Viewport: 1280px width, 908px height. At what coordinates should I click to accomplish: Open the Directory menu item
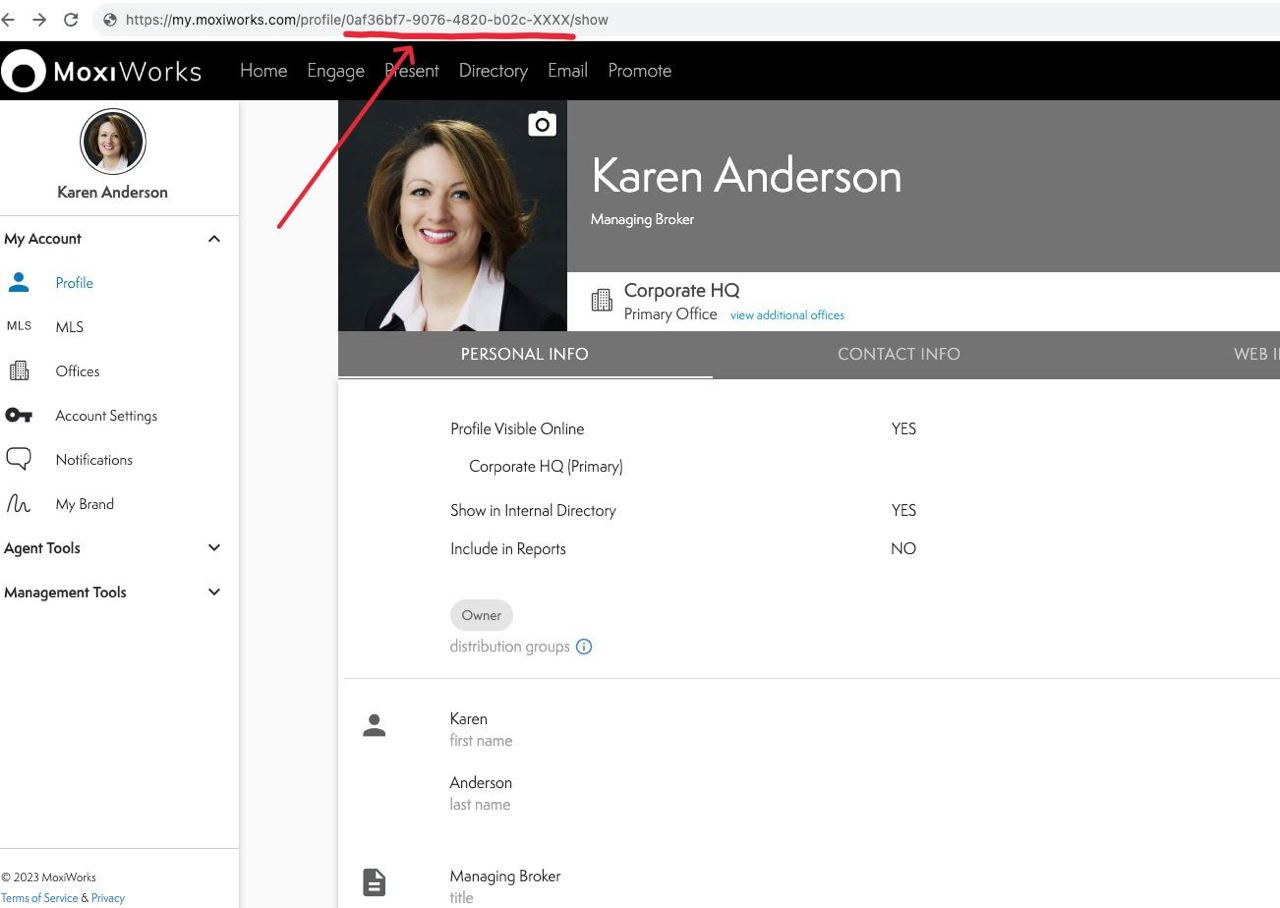pyautogui.click(x=493, y=71)
